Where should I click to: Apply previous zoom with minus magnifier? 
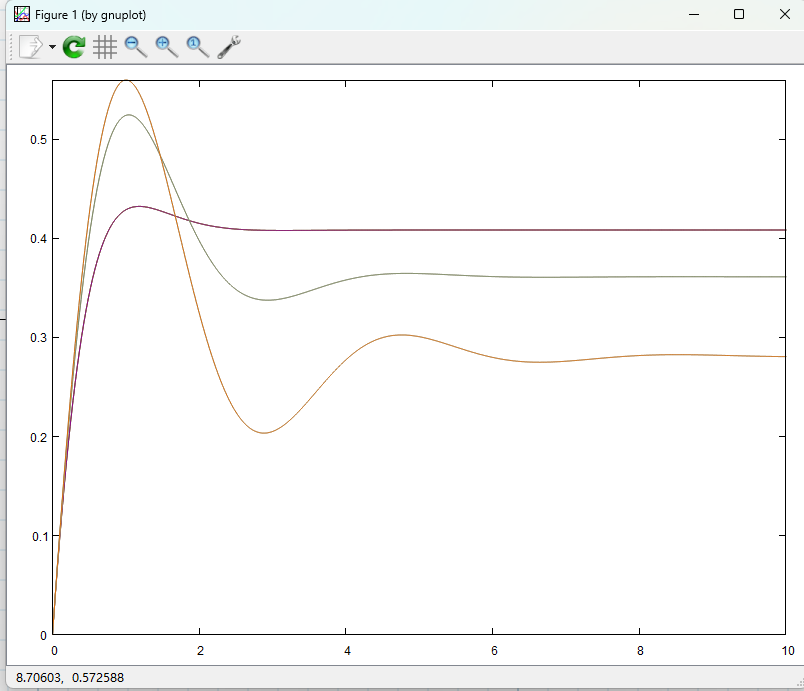pyautogui.click(x=136, y=47)
